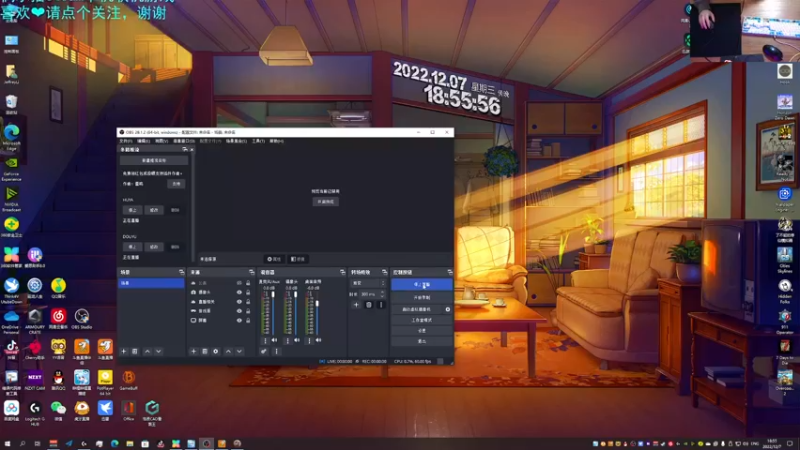Move selected scene down with the down chevron

point(158,351)
